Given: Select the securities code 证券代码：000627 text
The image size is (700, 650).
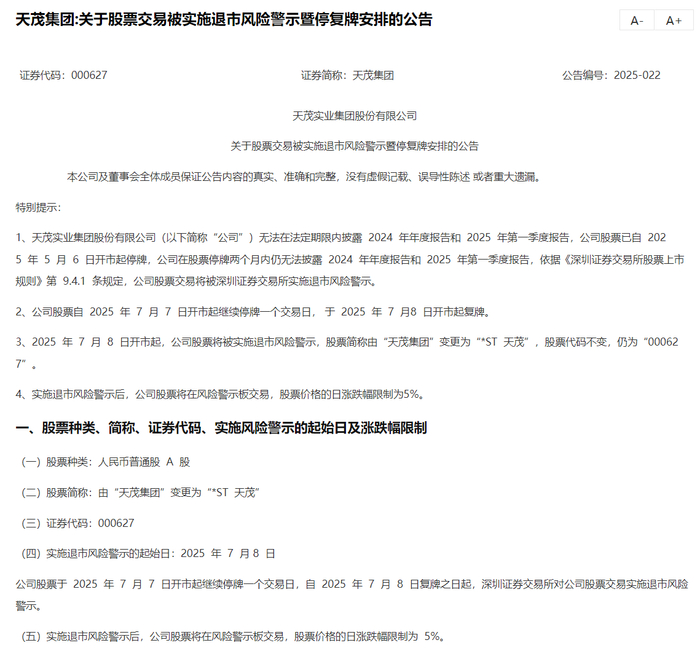Looking at the screenshot, I should click(x=63, y=75).
